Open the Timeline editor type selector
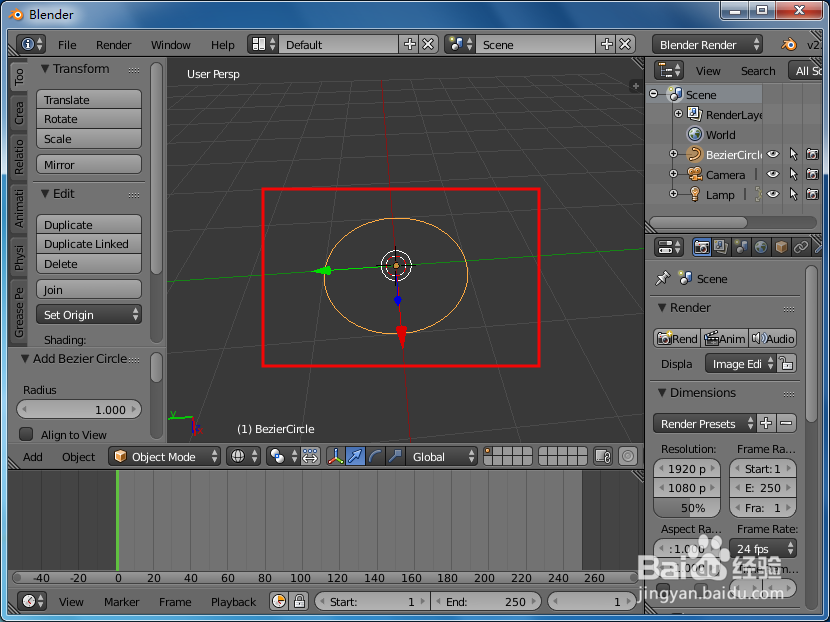The height and width of the screenshot is (622, 830). click(x=32, y=602)
